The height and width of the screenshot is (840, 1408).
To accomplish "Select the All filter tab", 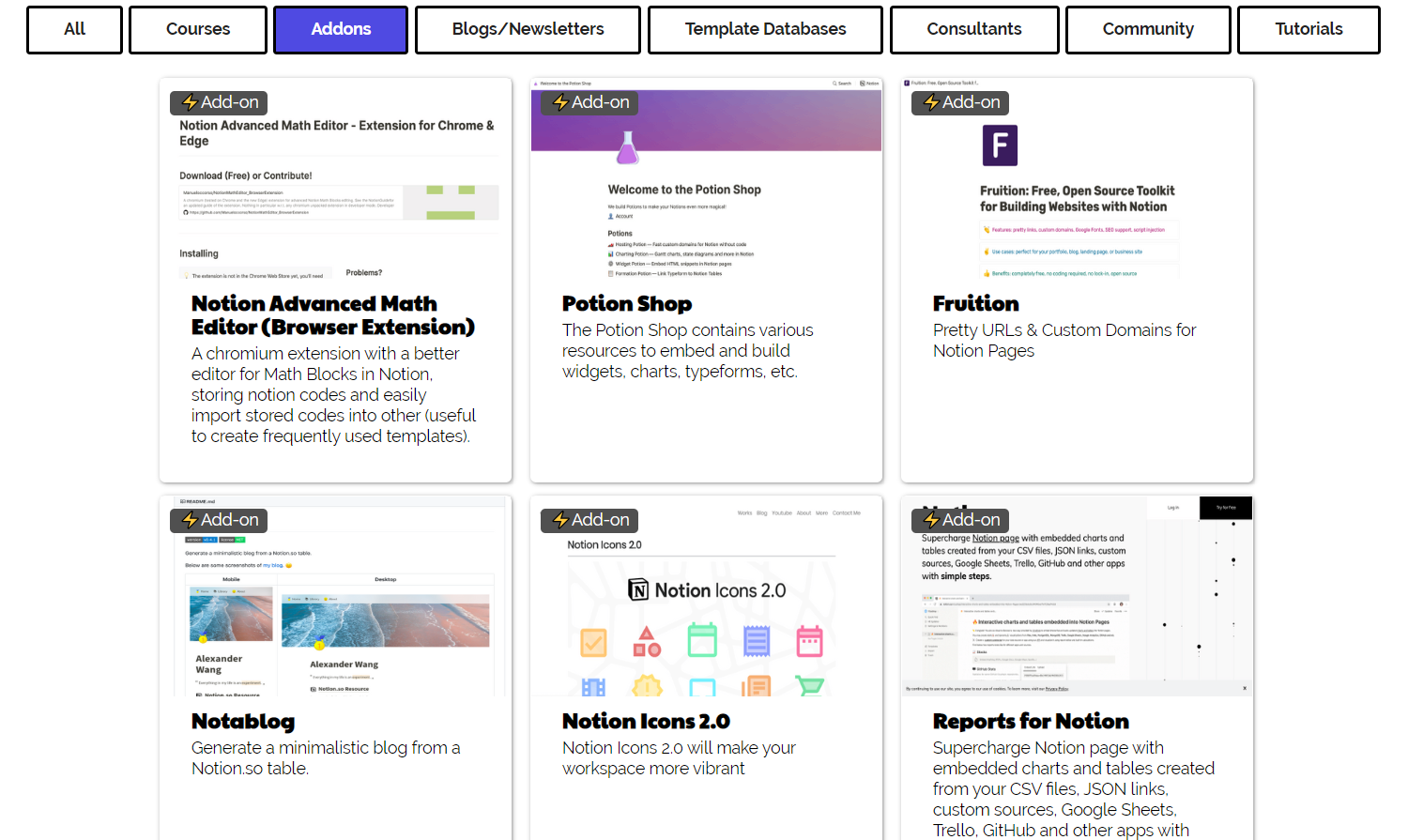I will click(74, 30).
